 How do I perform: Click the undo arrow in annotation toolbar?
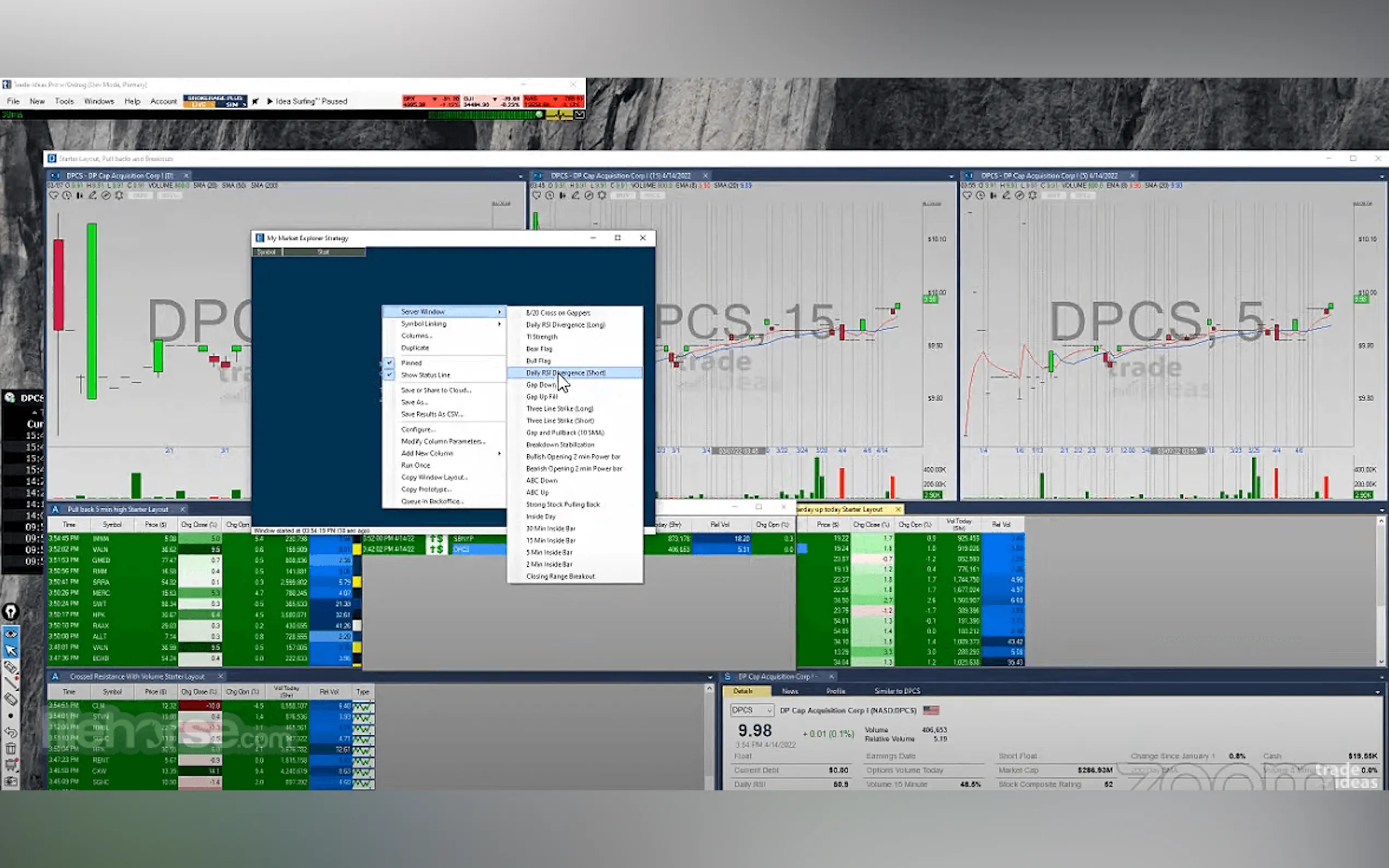coord(10,732)
